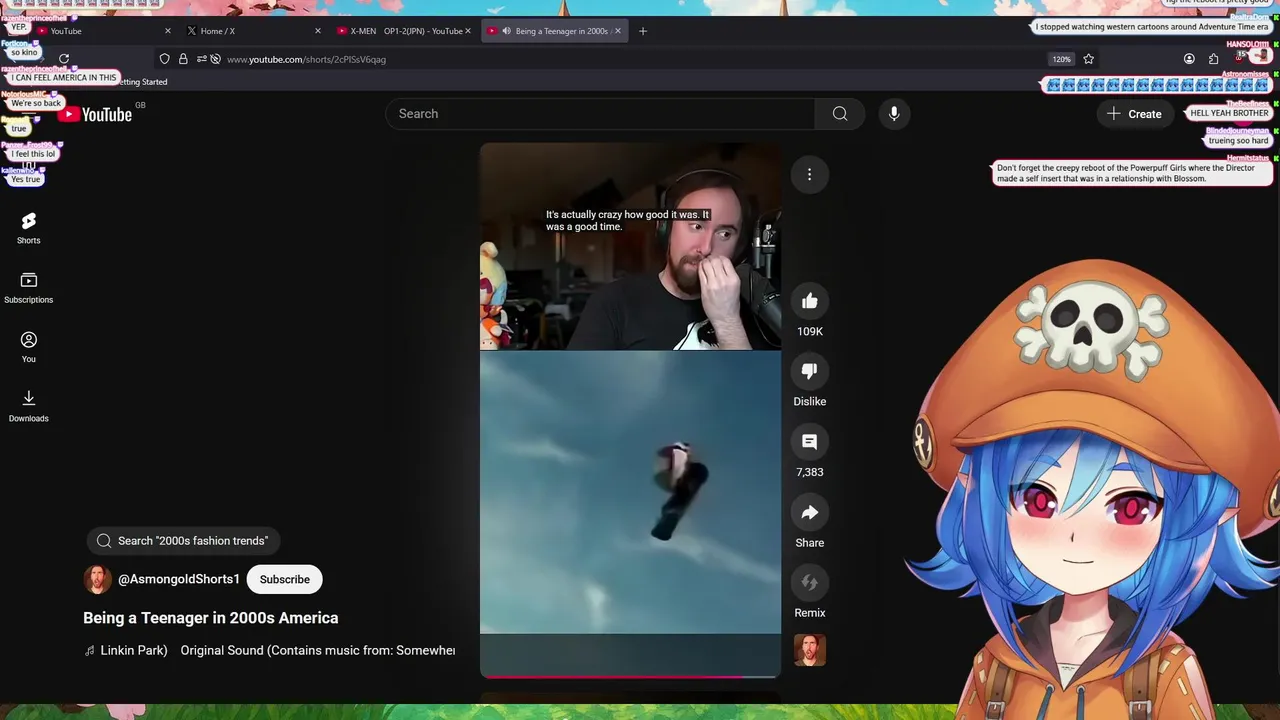1280x720 pixels.
Task: Open the tracking protection shield icon
Action: click(165, 59)
